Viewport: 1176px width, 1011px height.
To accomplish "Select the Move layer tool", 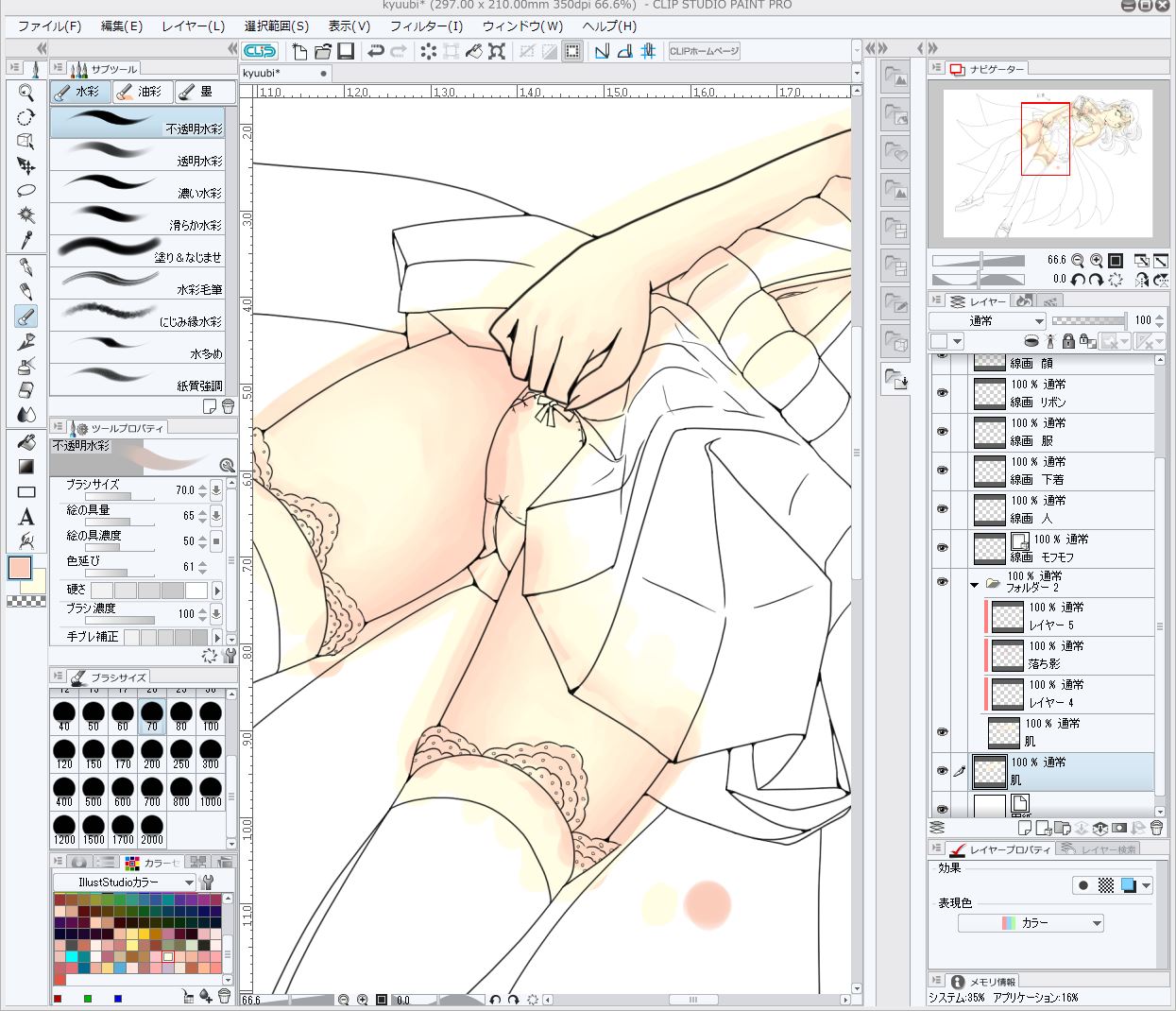I will (26, 165).
